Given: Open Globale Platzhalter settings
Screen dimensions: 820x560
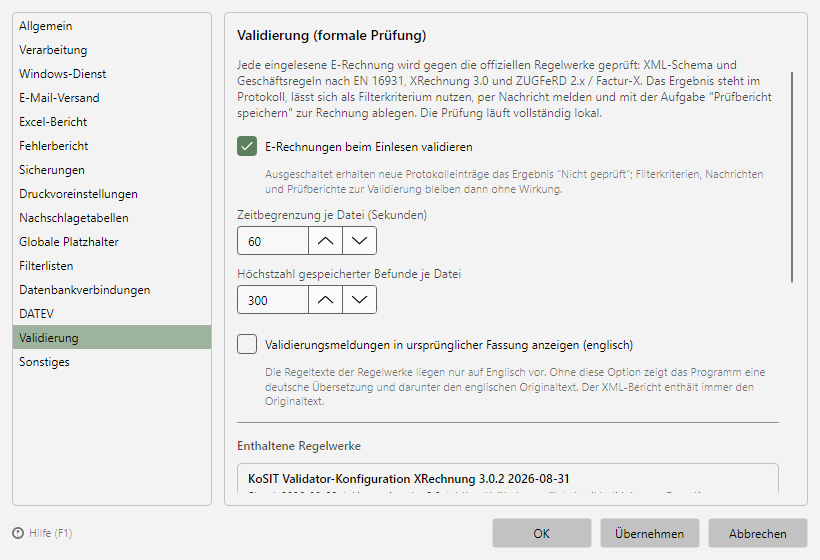Looking at the screenshot, I should click(x=112, y=242).
